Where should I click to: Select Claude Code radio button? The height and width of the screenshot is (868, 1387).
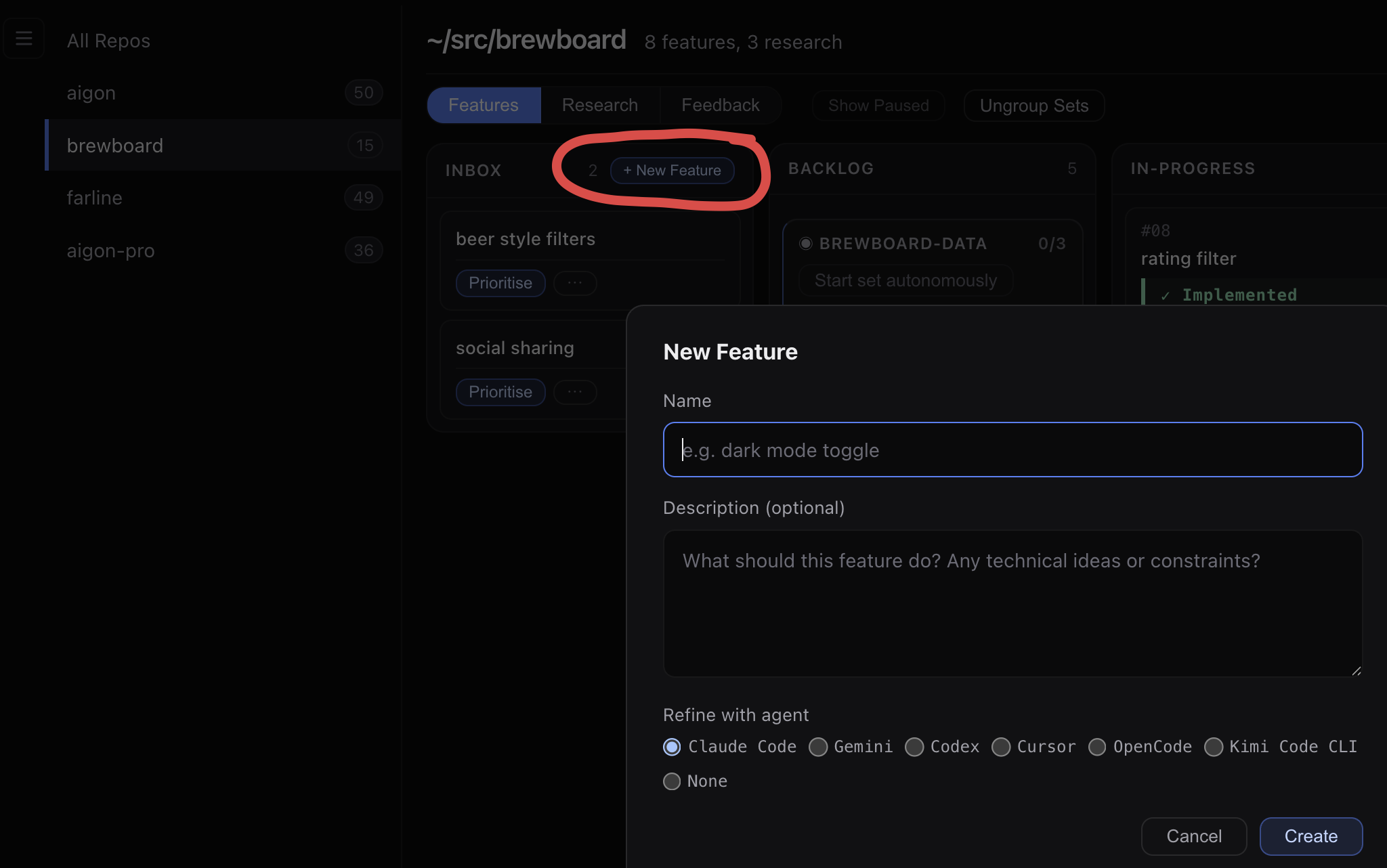[x=672, y=747]
